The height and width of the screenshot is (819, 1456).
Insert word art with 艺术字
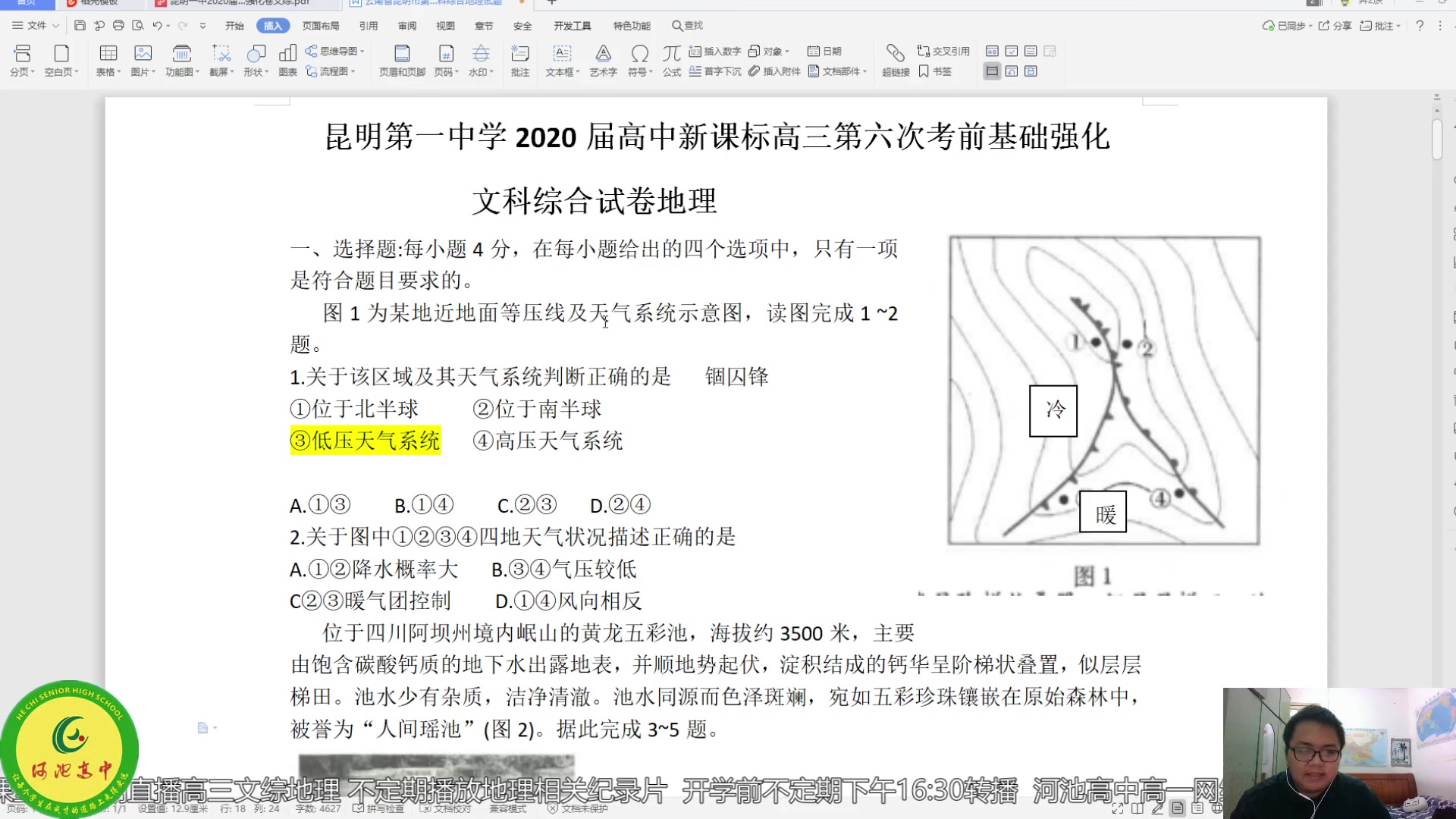click(604, 61)
